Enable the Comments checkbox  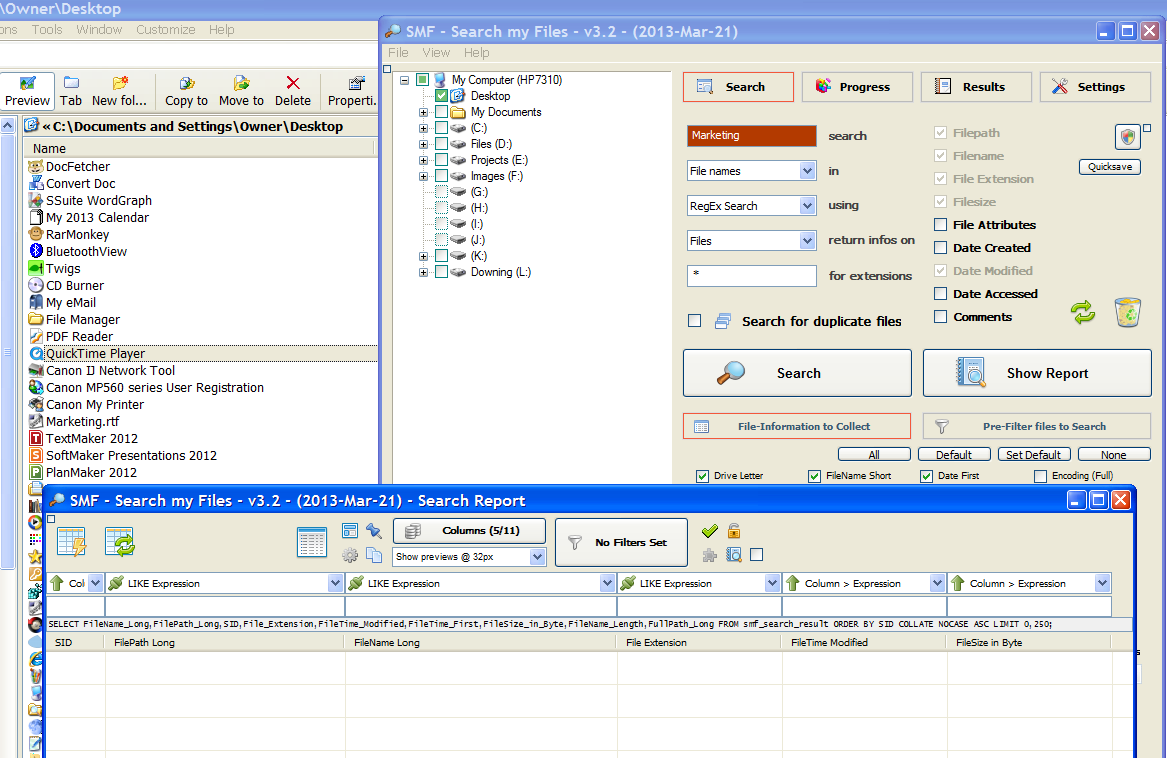point(941,317)
